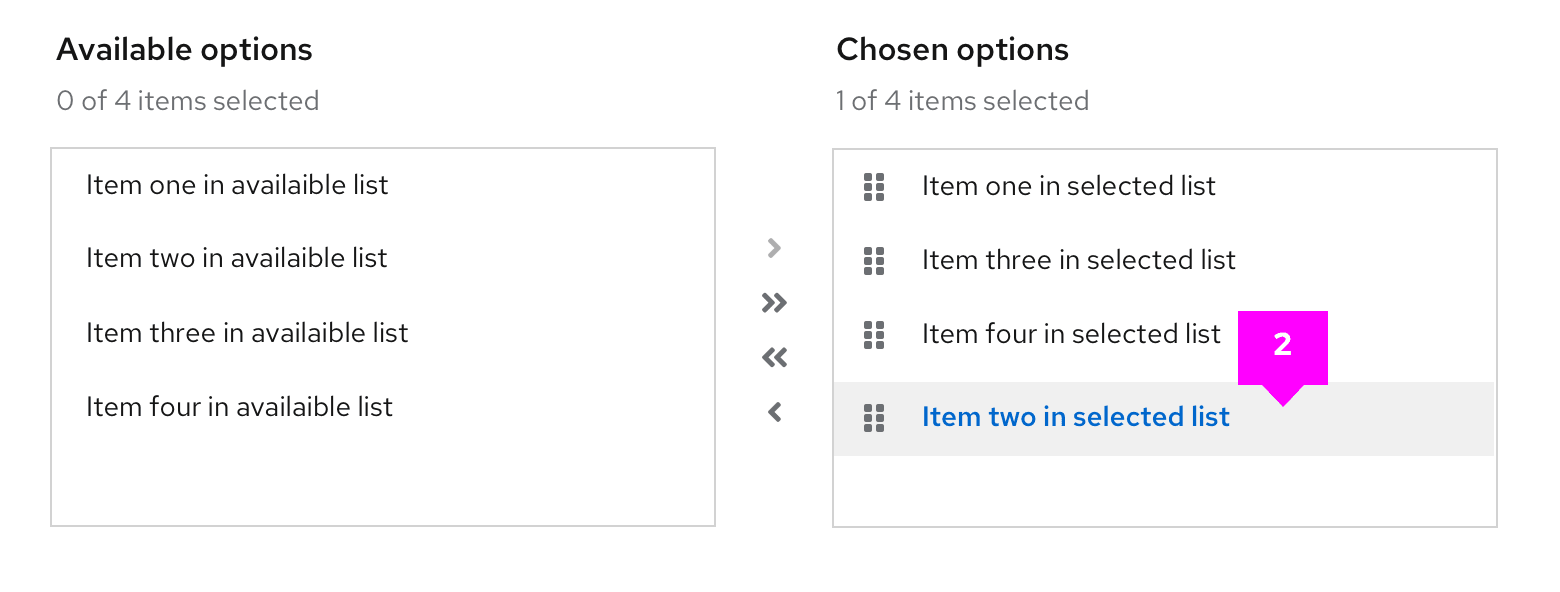Click the remove selected single left chevron
Screen dimensions: 1560x592
pyautogui.click(x=774, y=412)
